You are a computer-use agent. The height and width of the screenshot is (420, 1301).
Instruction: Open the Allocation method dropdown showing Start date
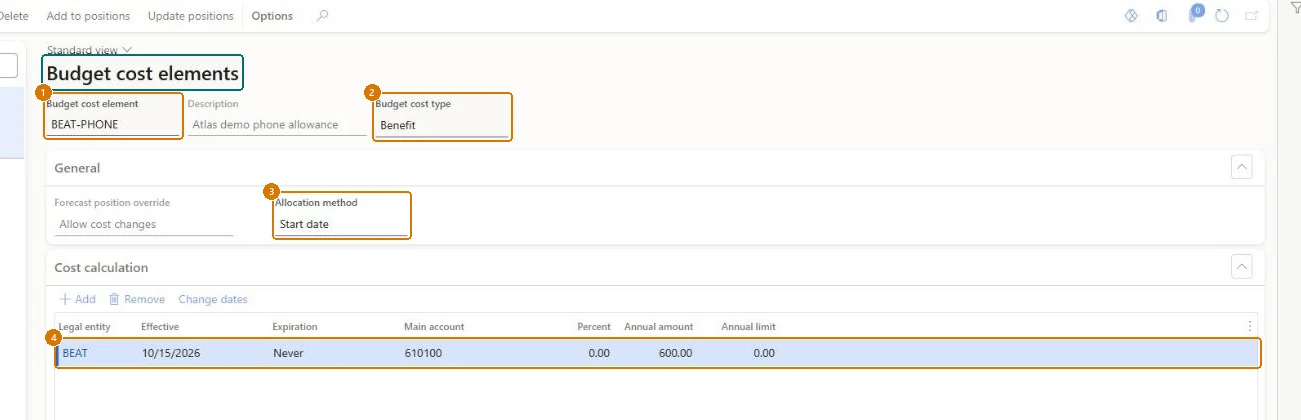342,224
